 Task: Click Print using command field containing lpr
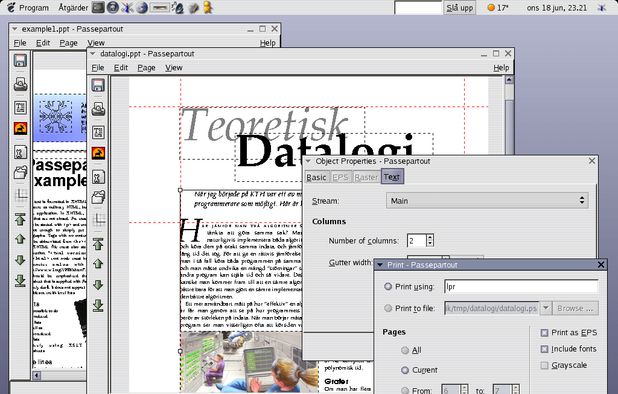[521, 286]
